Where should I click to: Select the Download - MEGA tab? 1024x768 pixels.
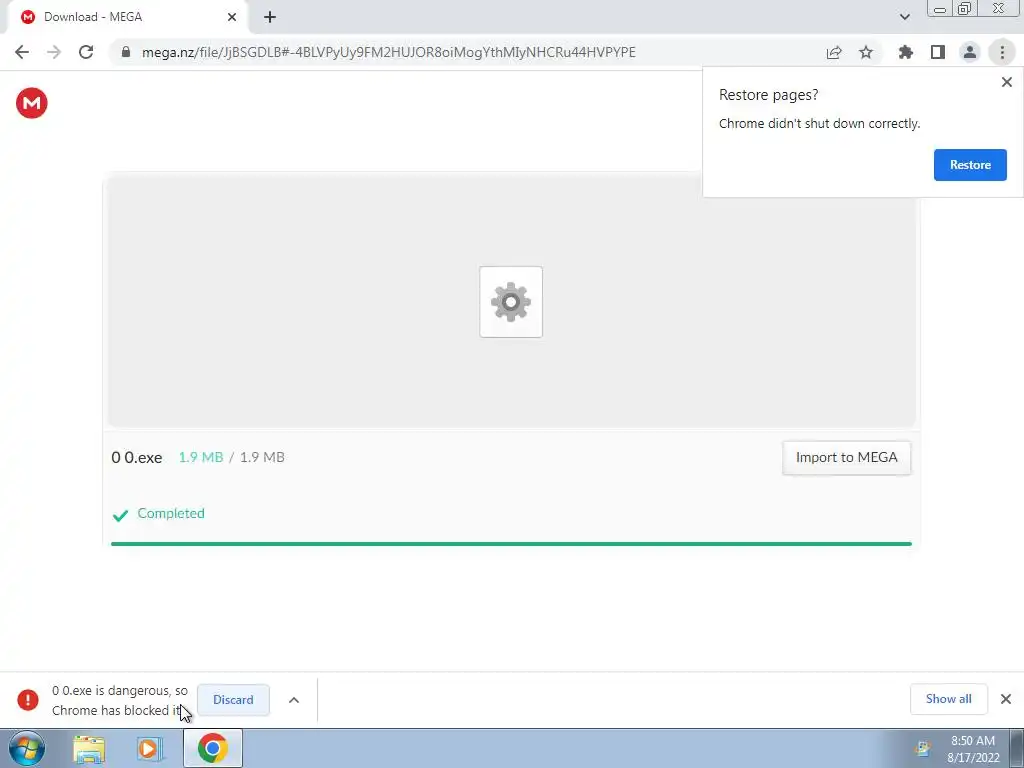tap(127, 17)
